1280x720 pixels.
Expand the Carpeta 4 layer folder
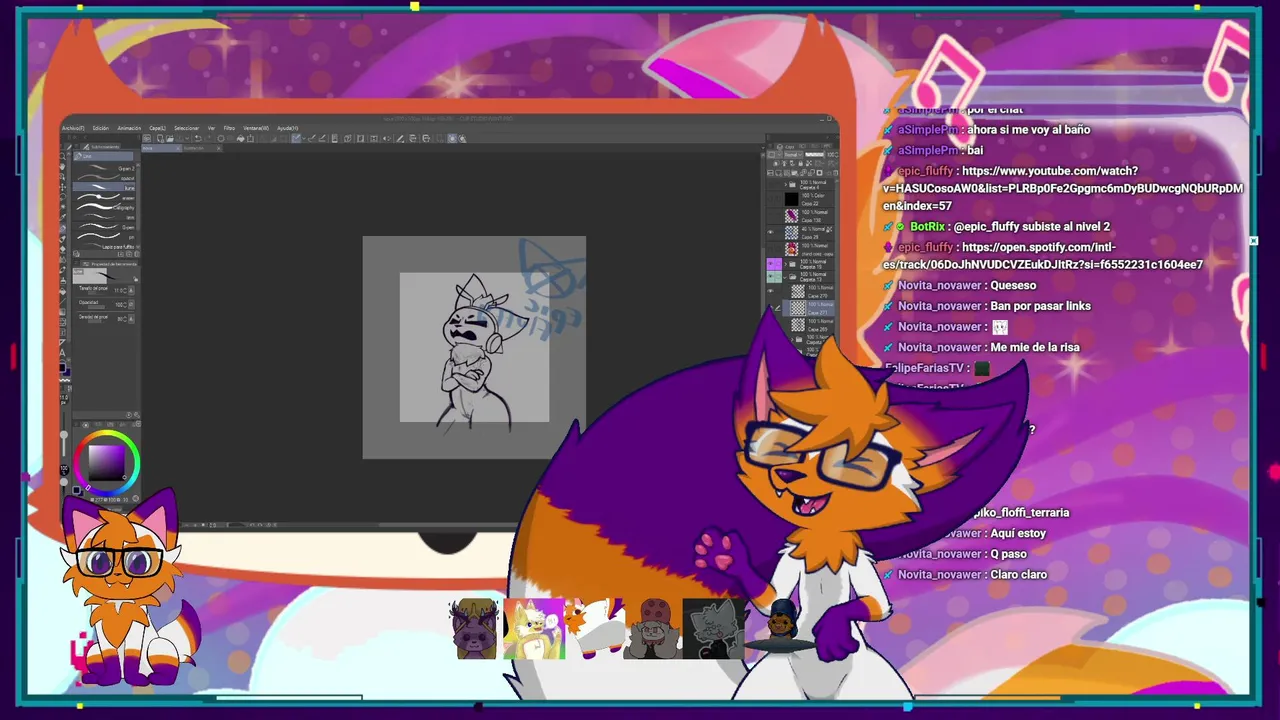coord(786,185)
